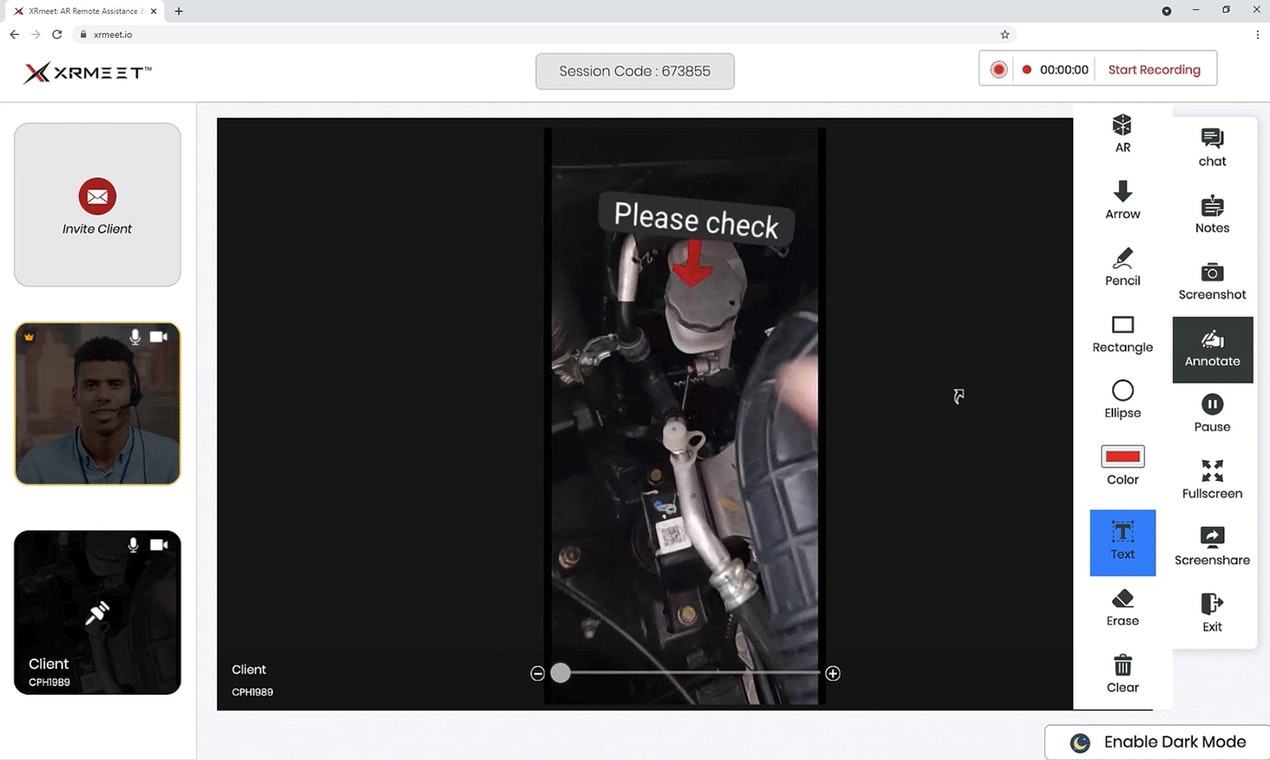1270x760 pixels.
Task: Pause the video stream
Action: point(1212,413)
